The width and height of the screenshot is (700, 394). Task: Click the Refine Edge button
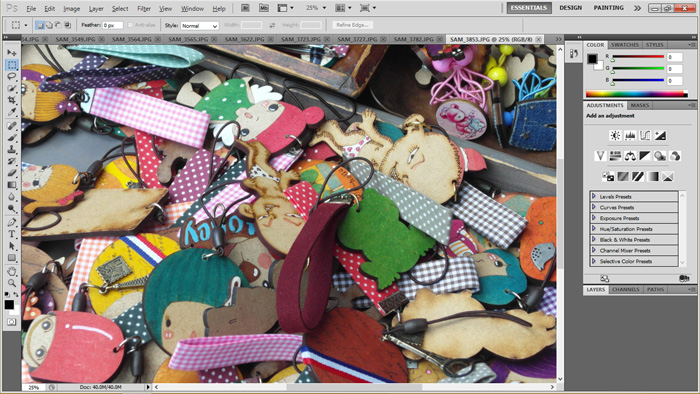coord(353,25)
